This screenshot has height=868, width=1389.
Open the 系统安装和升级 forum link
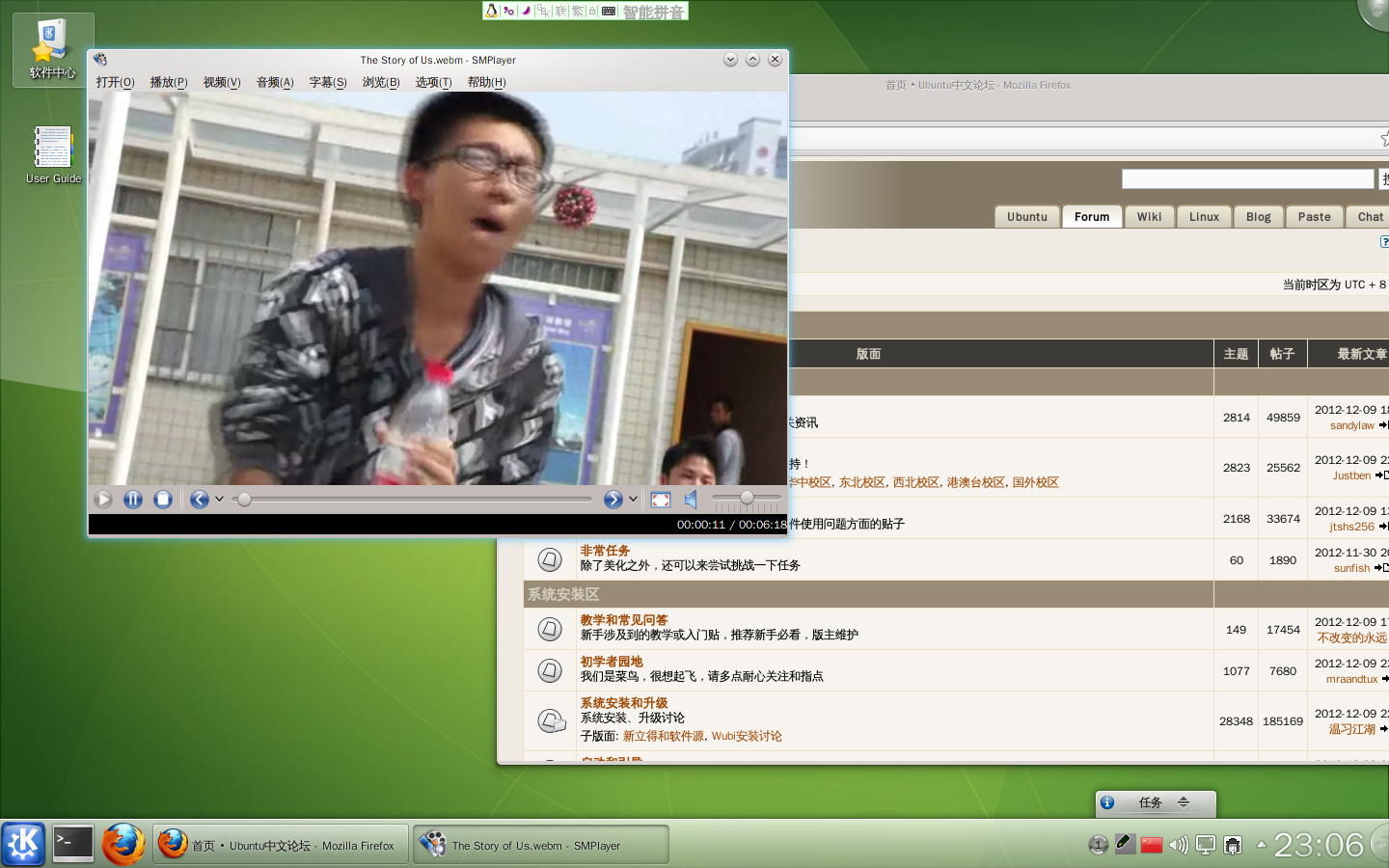tap(624, 703)
